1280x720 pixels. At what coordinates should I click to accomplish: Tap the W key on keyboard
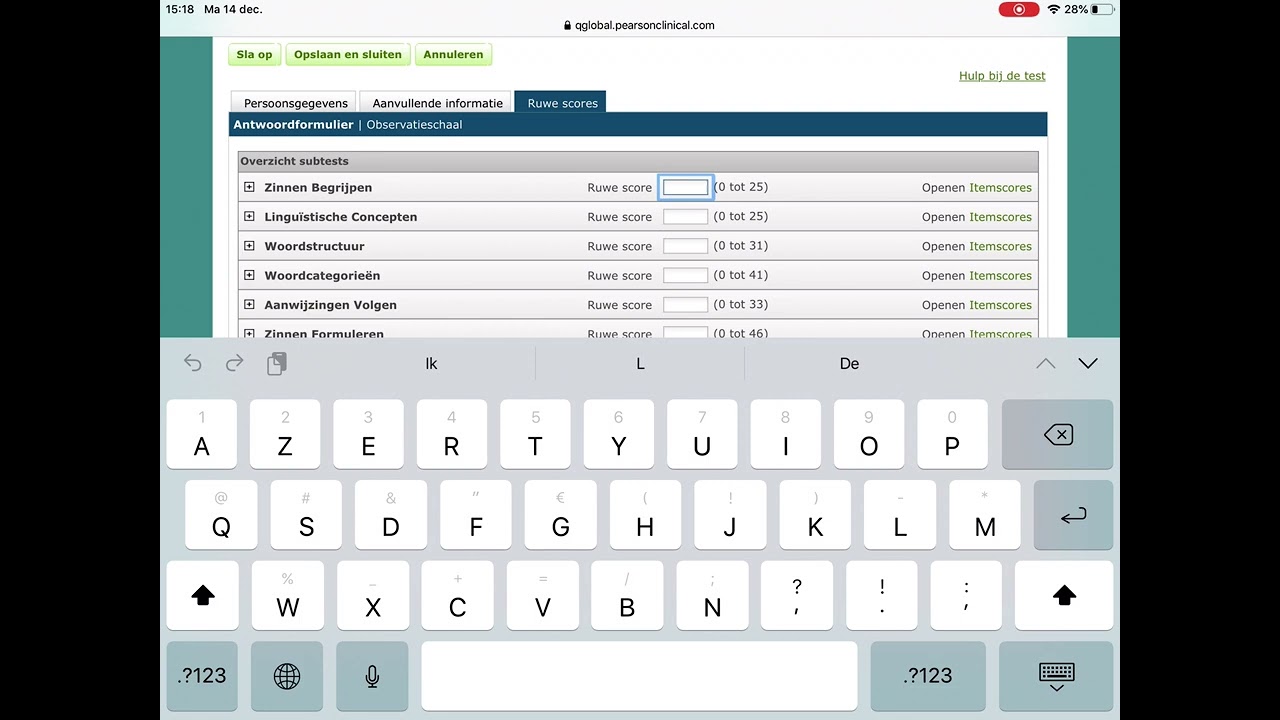[288, 596]
